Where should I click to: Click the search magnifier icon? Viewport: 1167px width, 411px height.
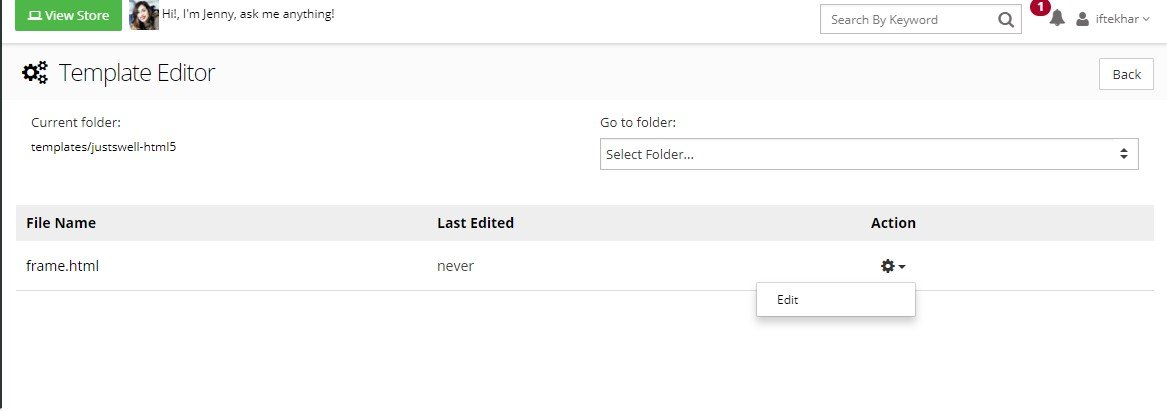(x=1005, y=20)
